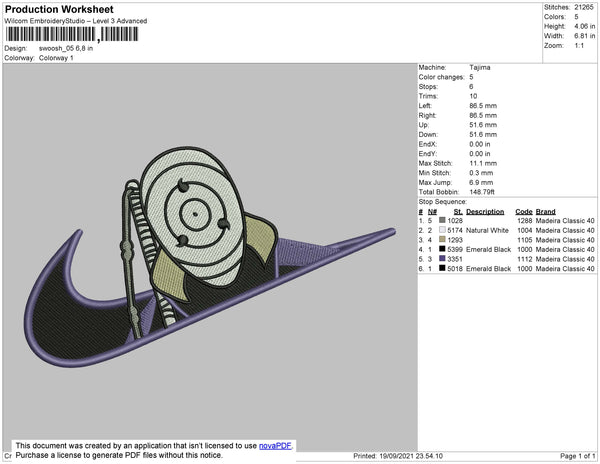Click the embroidery design preview image

pyautogui.click(x=210, y=257)
